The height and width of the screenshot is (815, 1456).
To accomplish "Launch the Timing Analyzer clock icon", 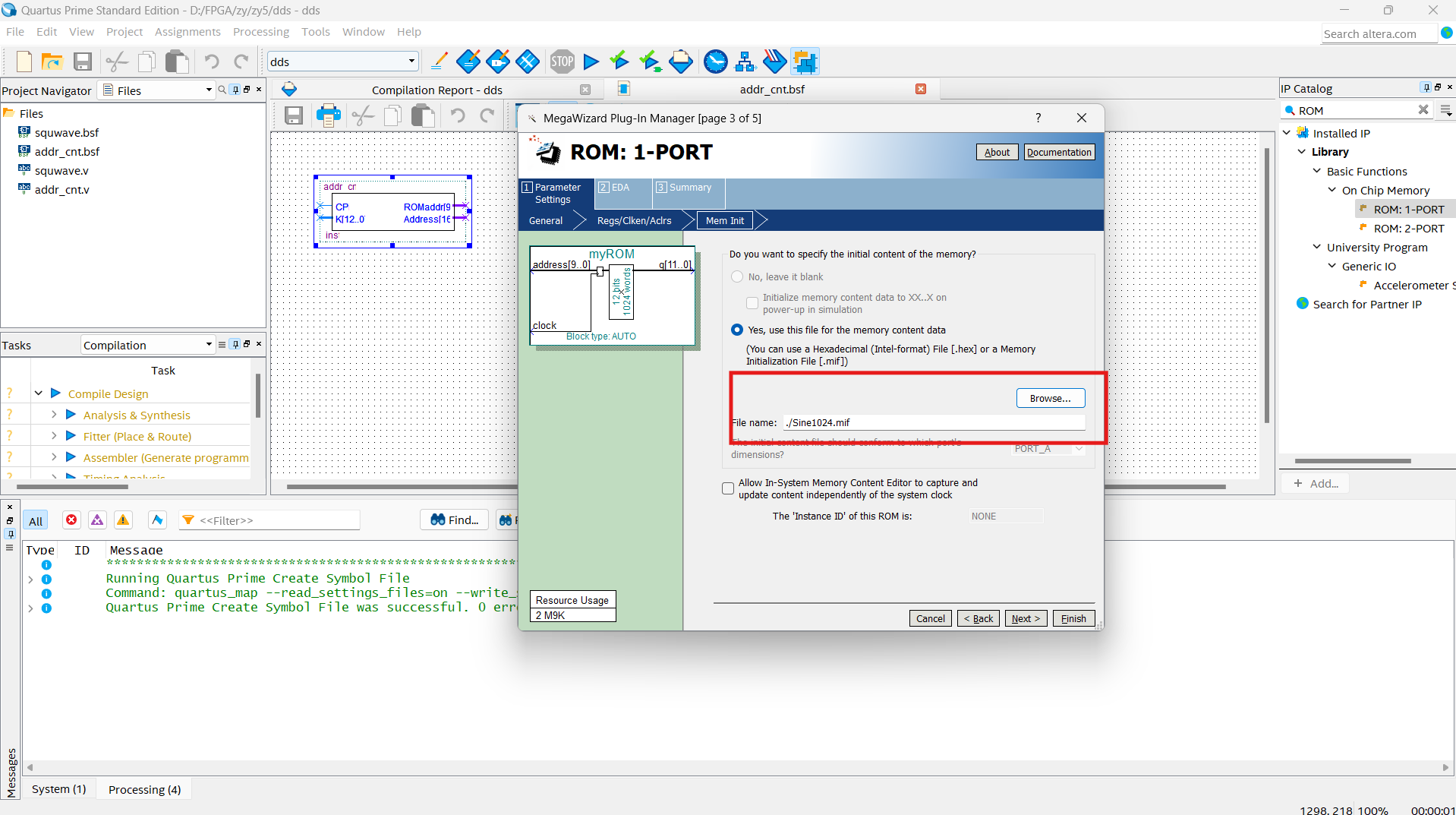I will pyautogui.click(x=715, y=62).
